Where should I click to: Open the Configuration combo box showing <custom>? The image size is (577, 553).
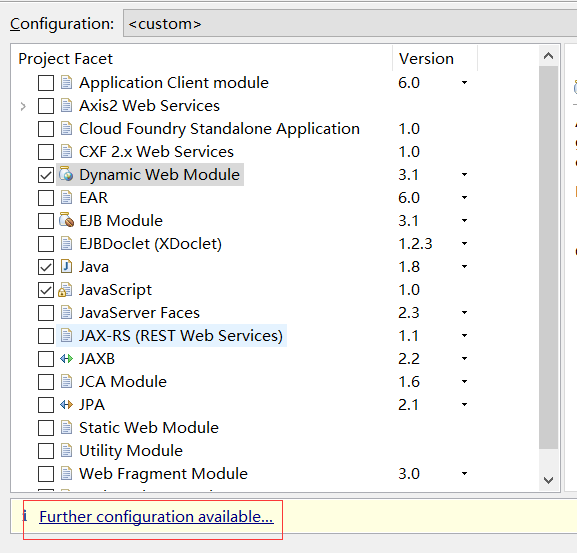click(x=350, y=24)
